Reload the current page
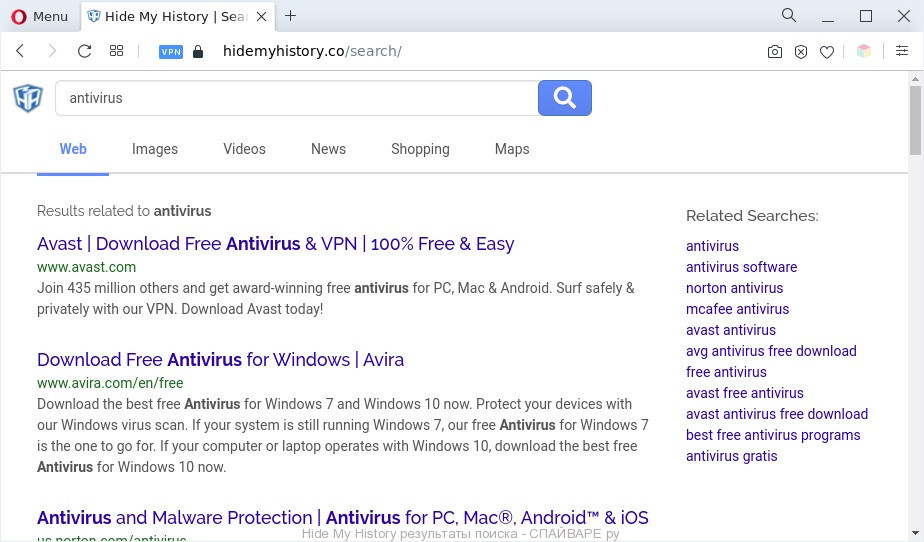924x542 pixels. click(x=84, y=51)
